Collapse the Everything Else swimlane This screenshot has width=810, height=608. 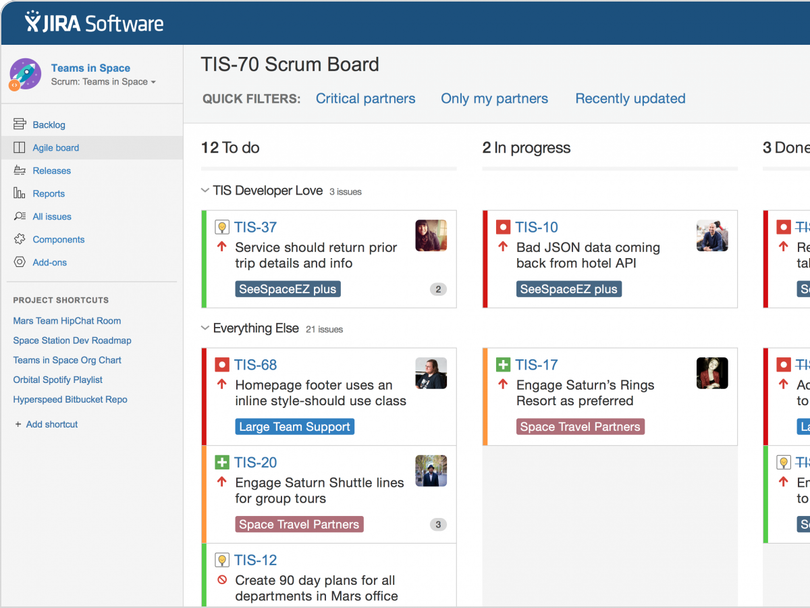(205, 328)
